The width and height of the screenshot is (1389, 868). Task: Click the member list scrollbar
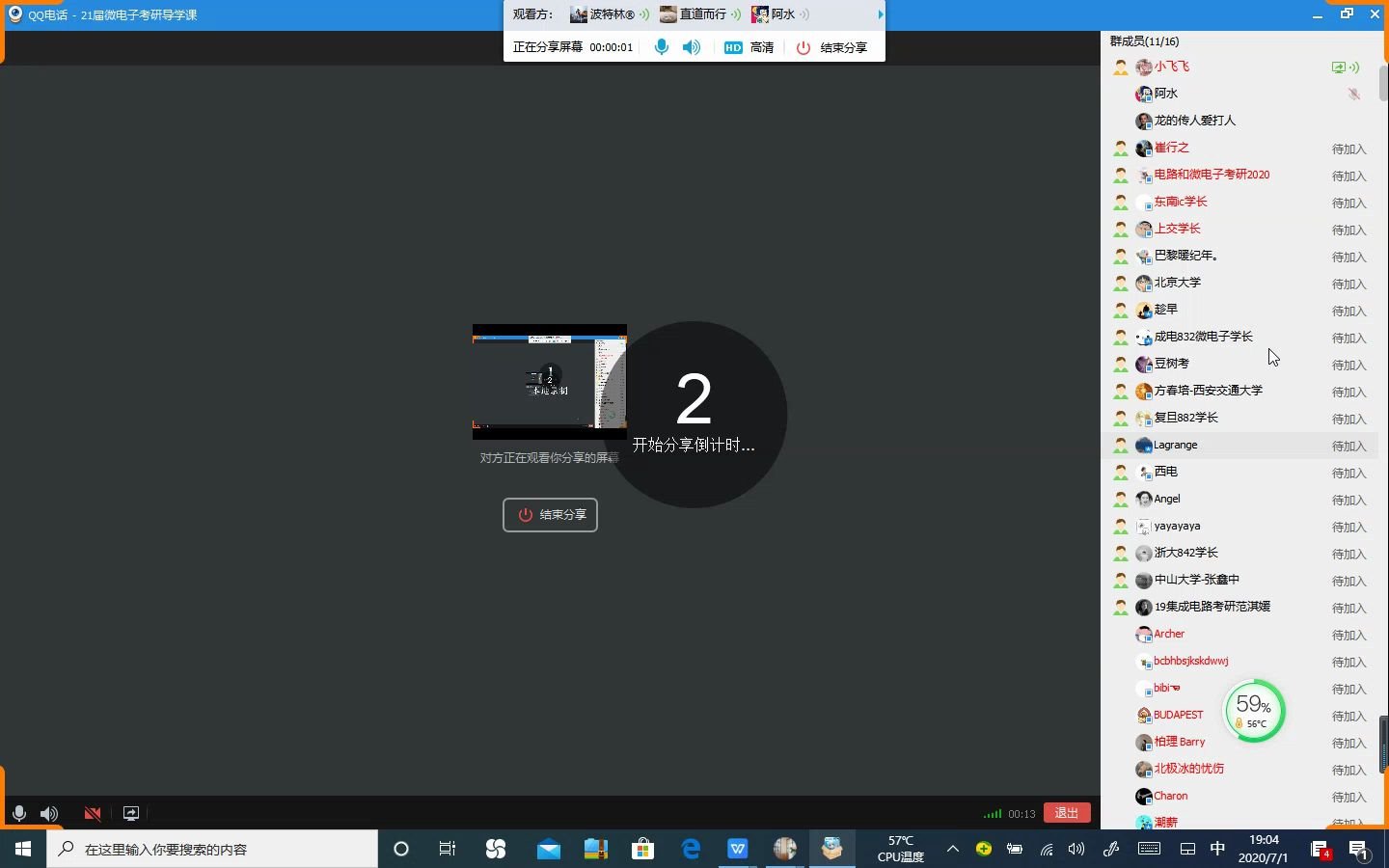pyautogui.click(x=1383, y=84)
